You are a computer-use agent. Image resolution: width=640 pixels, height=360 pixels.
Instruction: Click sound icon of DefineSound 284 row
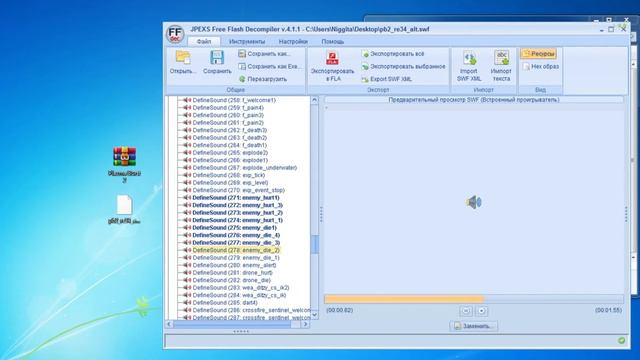point(187,295)
